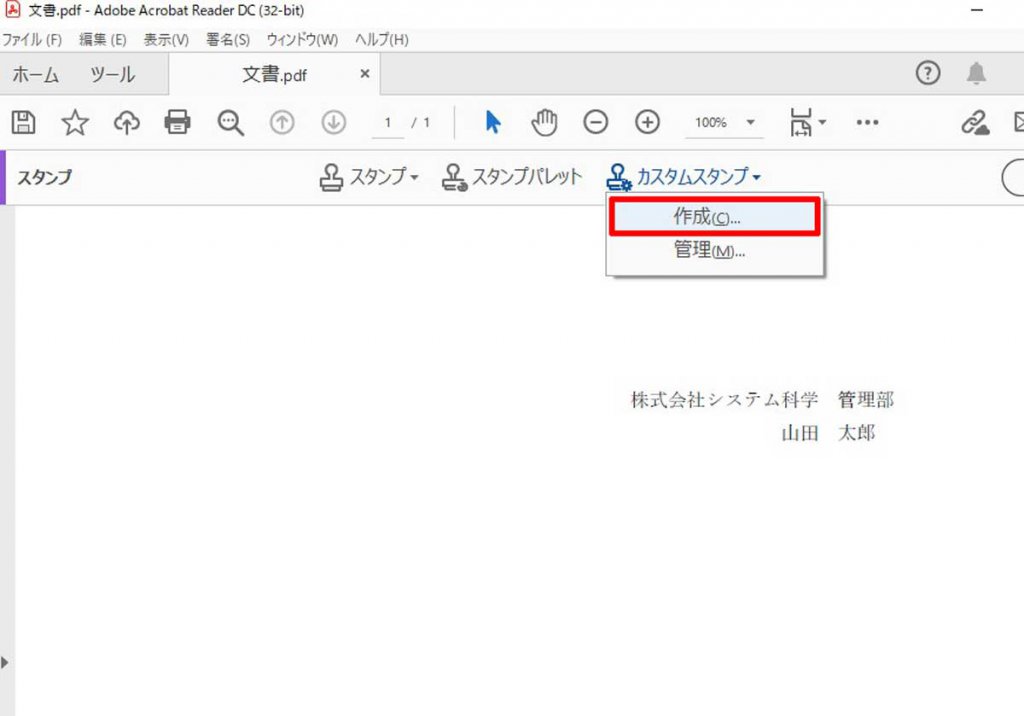Image resolution: width=1024 pixels, height=716 pixels.
Task: Open the スタンプパレット stamp palette
Action: pyautogui.click(x=511, y=177)
